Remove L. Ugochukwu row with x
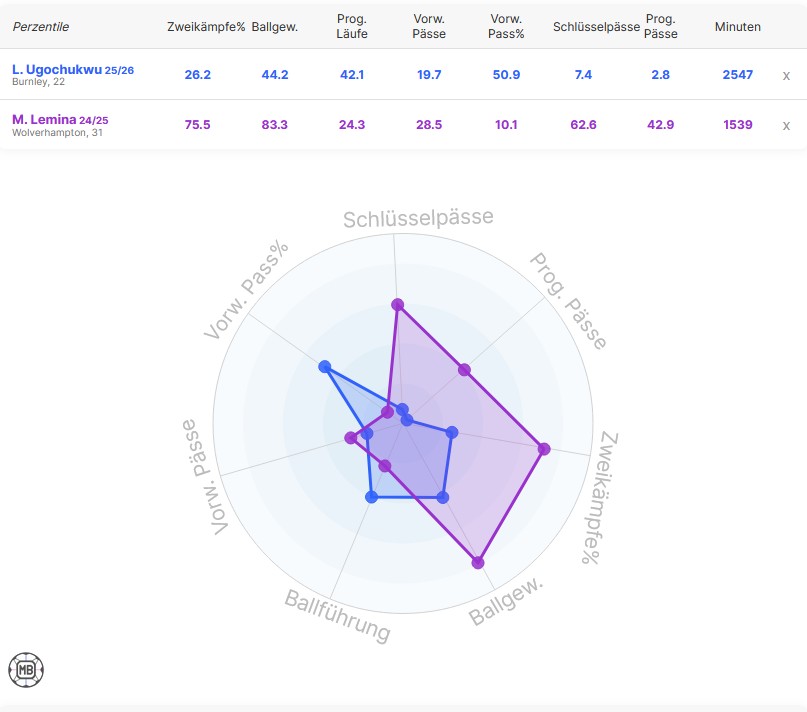Viewport: 807px width, 712px height. (x=786, y=76)
